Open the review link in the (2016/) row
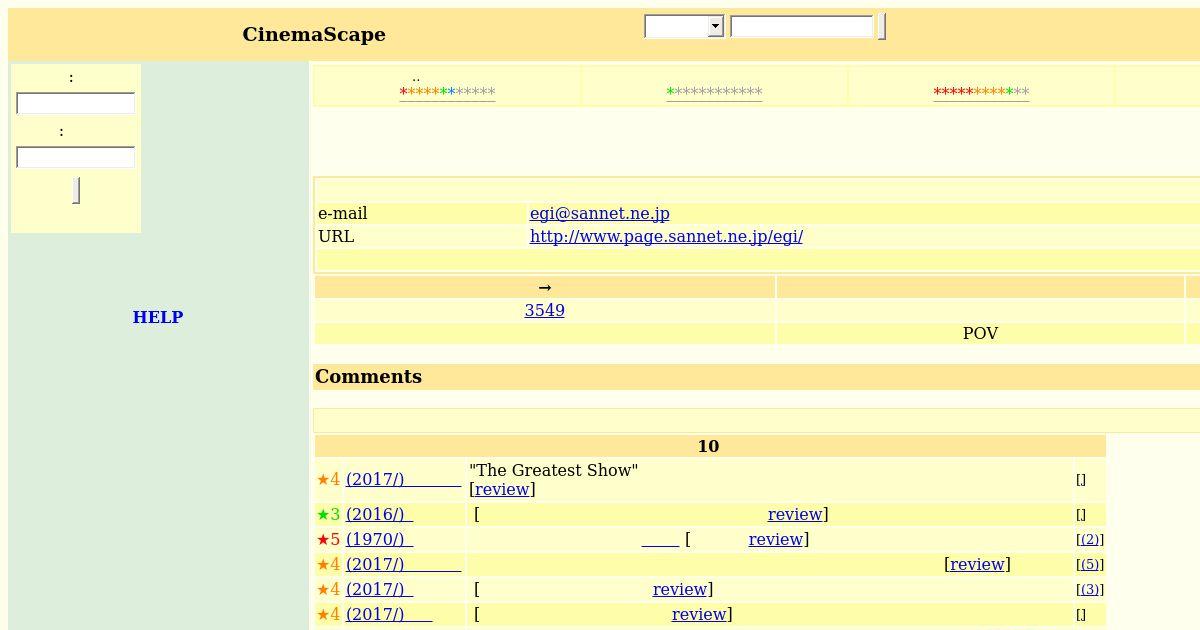 point(795,514)
